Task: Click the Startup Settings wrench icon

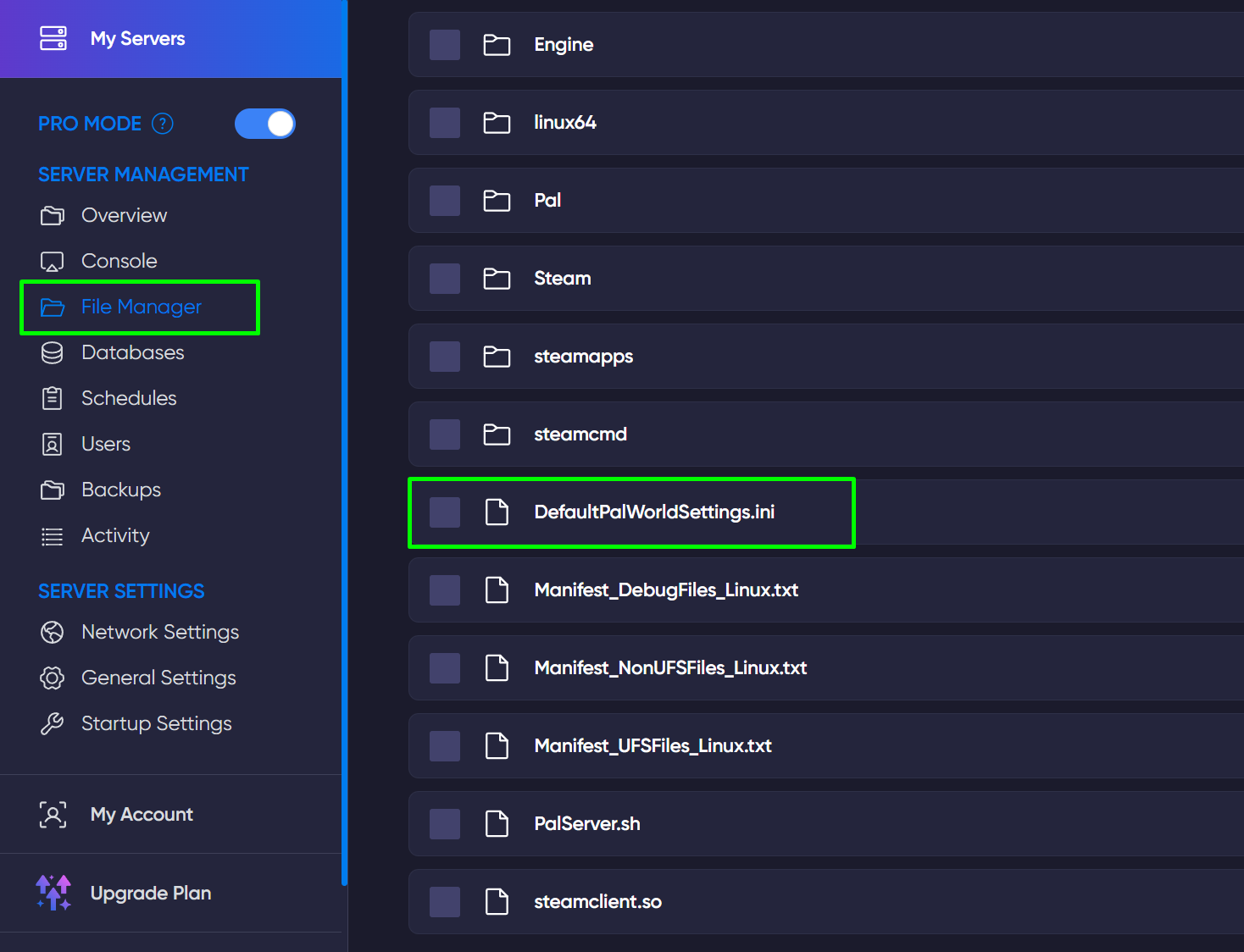Action: 52,723
